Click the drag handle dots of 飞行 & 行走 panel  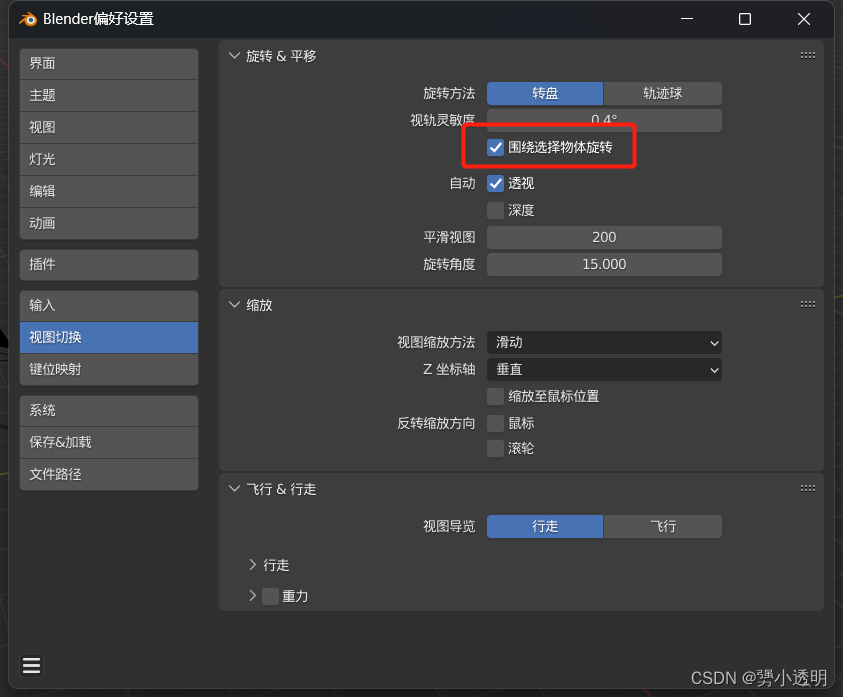pos(808,488)
